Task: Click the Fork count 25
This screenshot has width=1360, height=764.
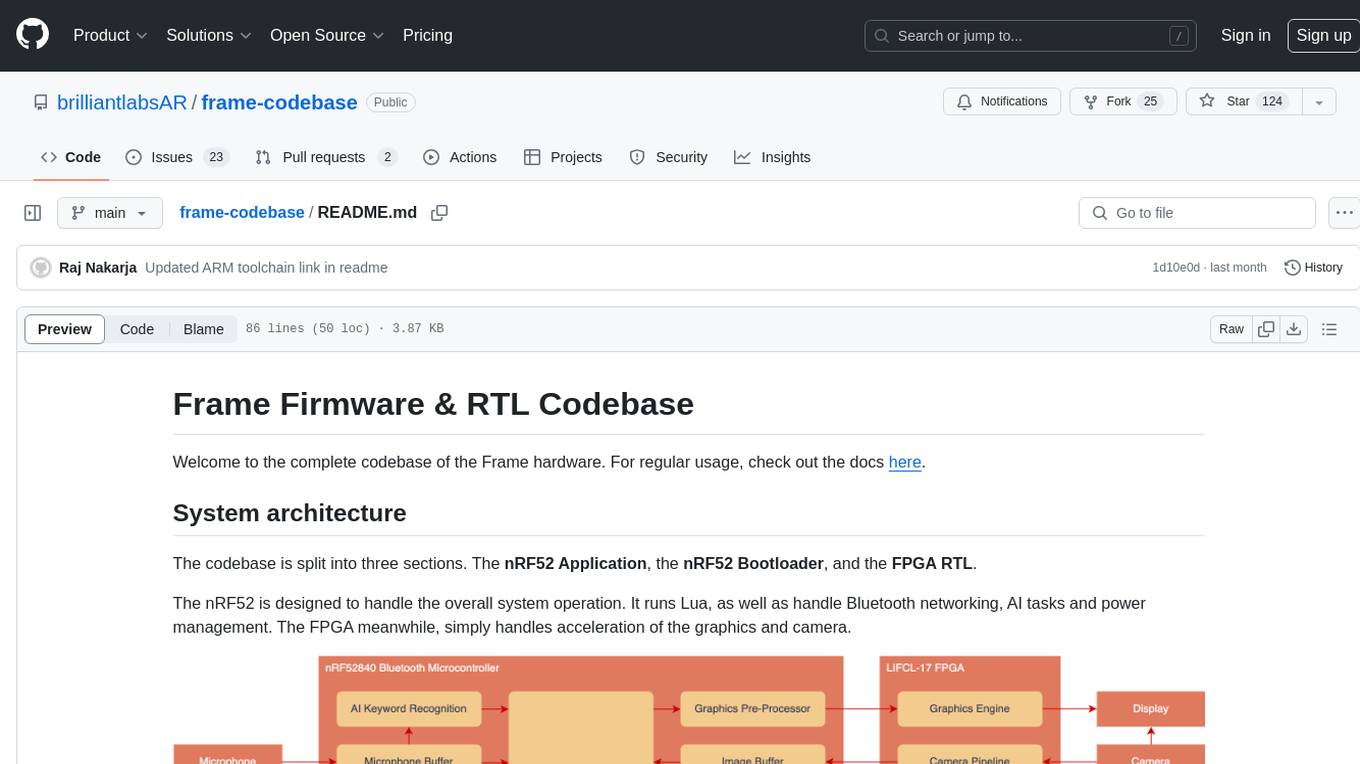Action: [x=1150, y=102]
